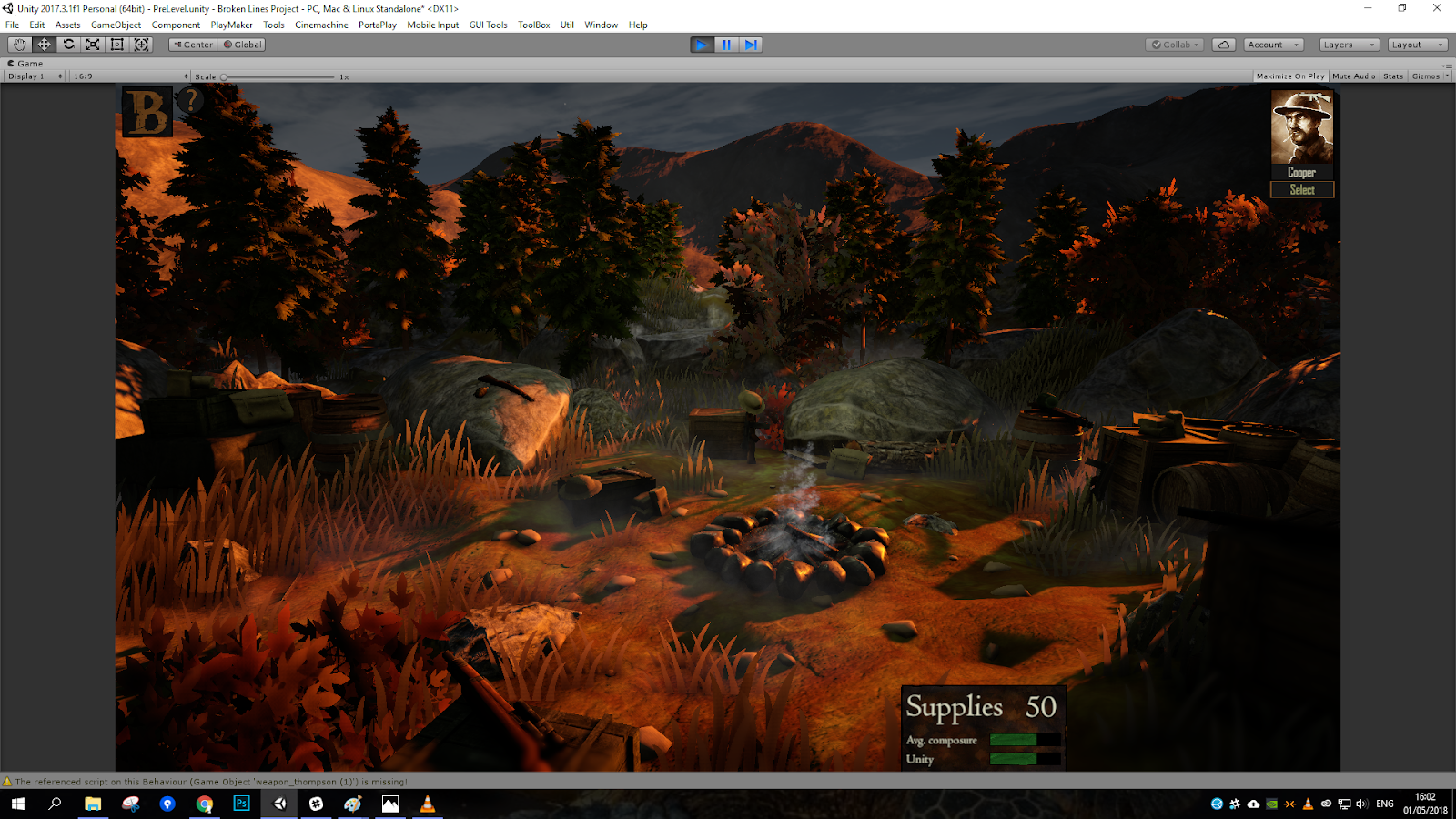Select the Move tool

(x=44, y=45)
